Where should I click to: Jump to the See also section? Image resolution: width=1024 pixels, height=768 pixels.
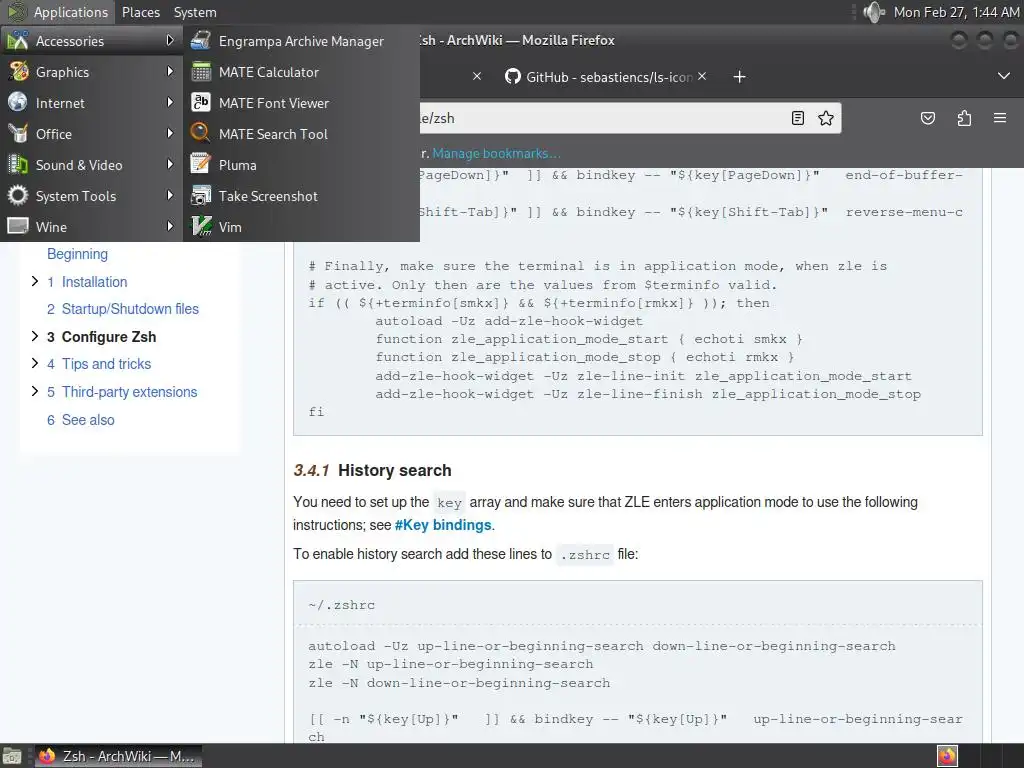click(x=88, y=420)
